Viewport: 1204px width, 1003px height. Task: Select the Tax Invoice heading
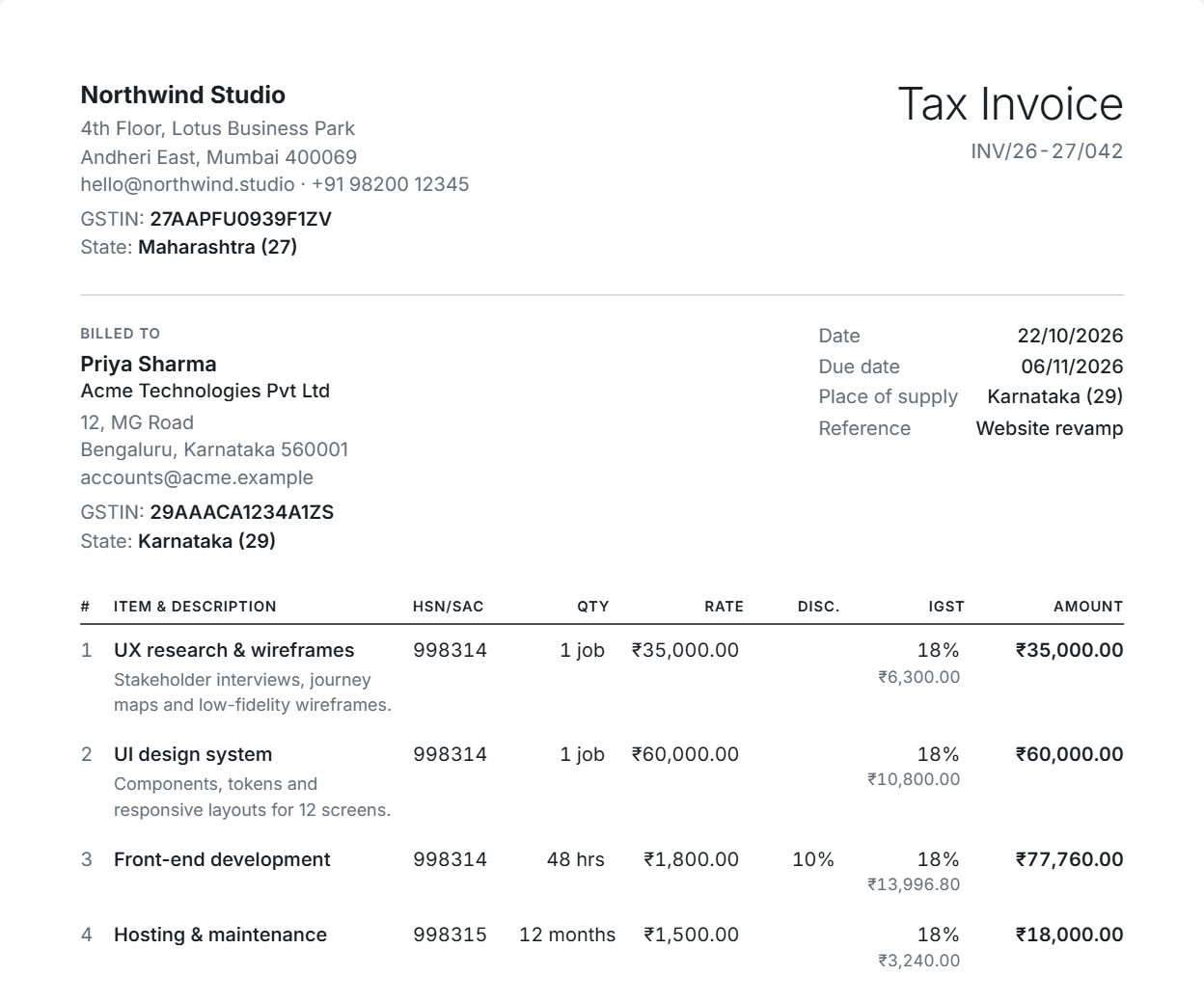pyautogui.click(x=1010, y=104)
